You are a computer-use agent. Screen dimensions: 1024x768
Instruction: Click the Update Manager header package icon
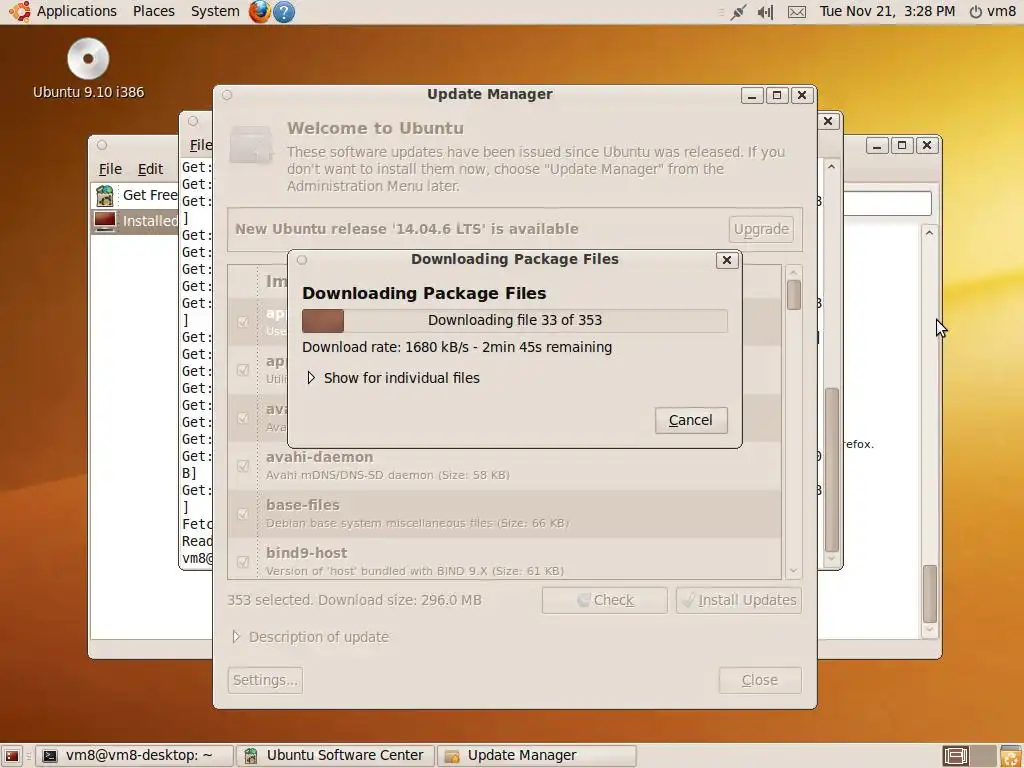click(251, 145)
